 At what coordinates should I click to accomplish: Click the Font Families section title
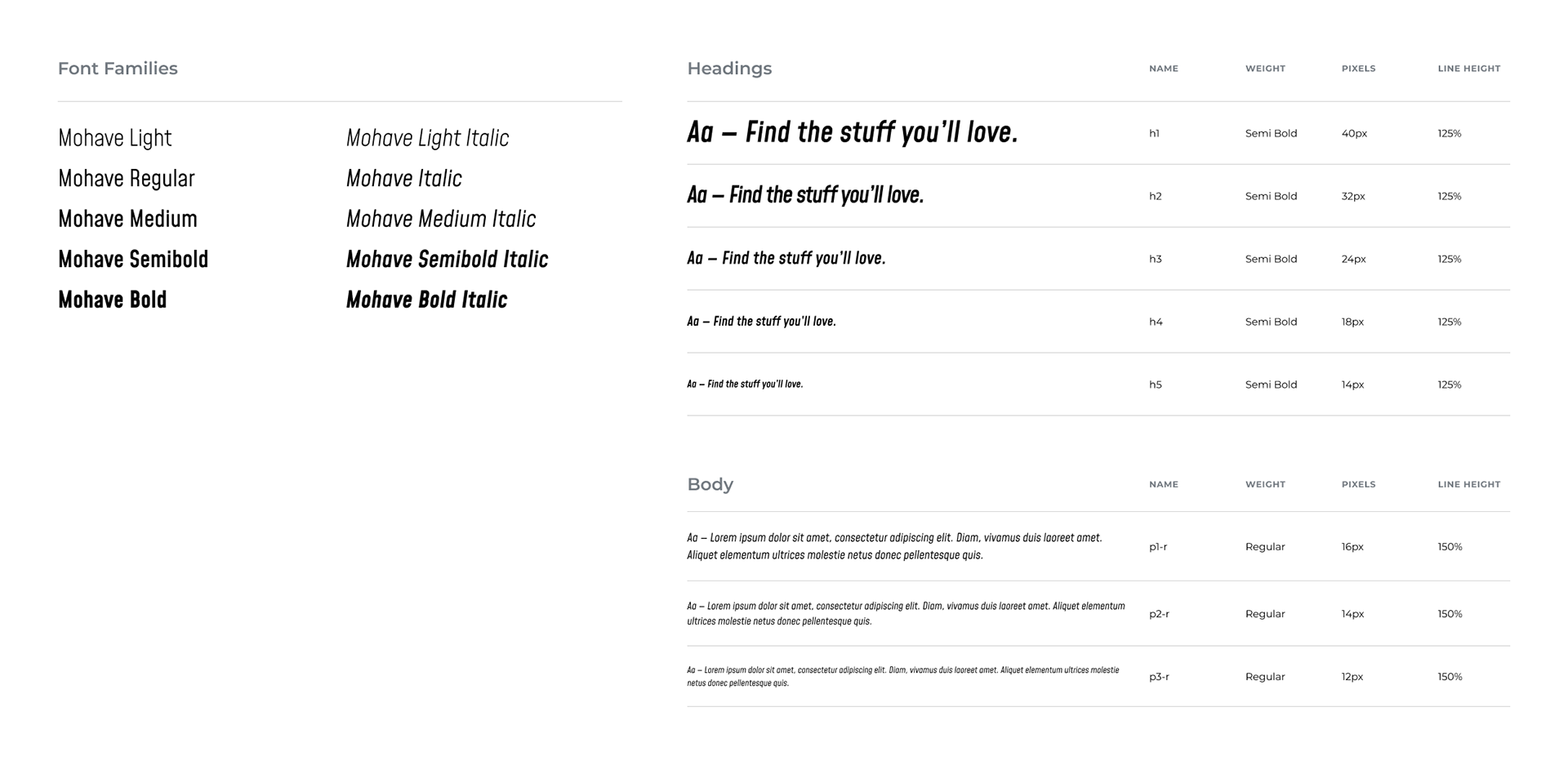point(118,69)
